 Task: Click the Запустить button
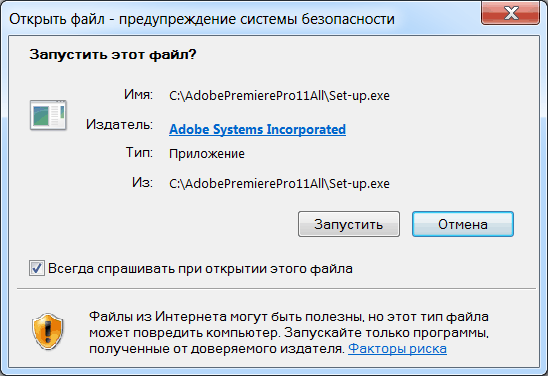pyautogui.click(x=349, y=224)
